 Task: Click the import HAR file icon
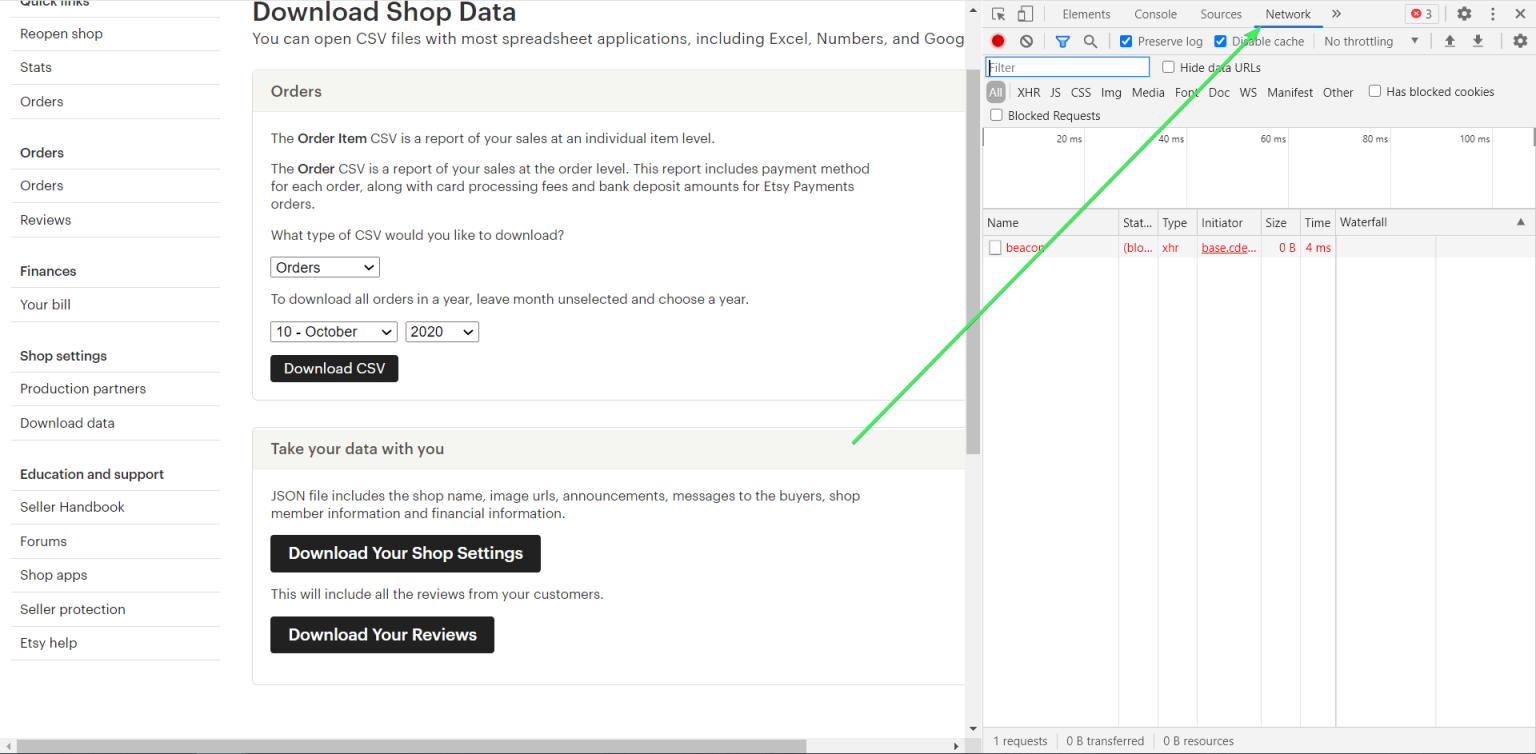pyautogui.click(x=1450, y=41)
